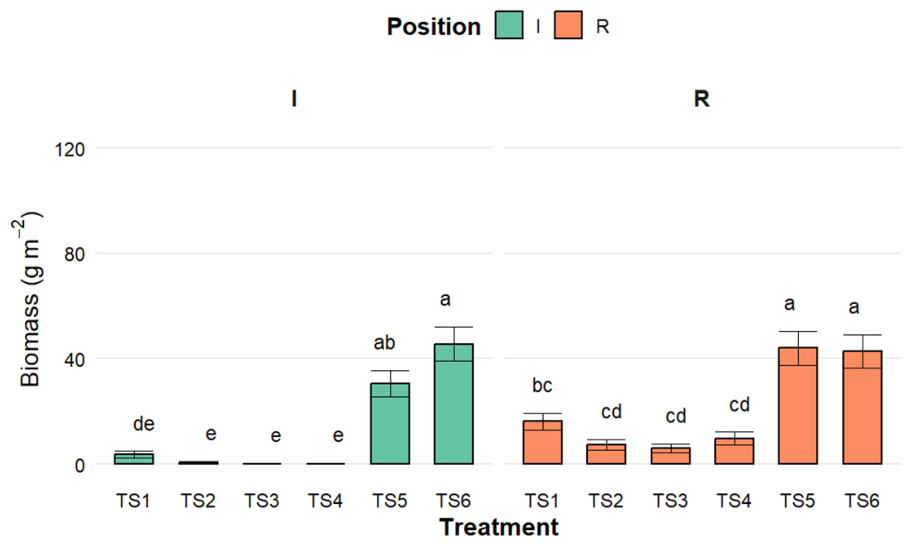Screen dimensions: 910x544
Task: Click the 80 y-axis tick label
Action: (x=74, y=254)
